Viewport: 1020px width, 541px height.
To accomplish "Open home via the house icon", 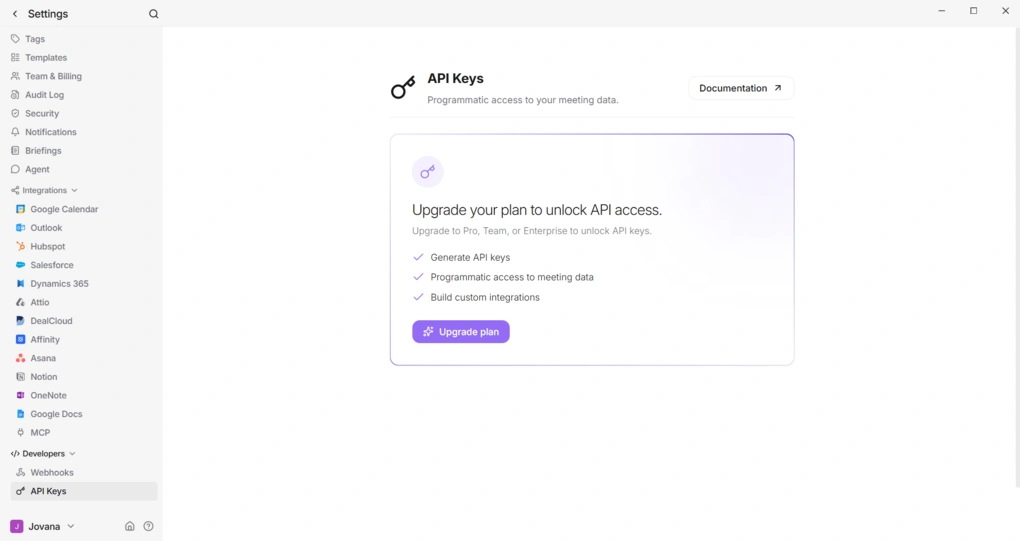I will pos(129,526).
